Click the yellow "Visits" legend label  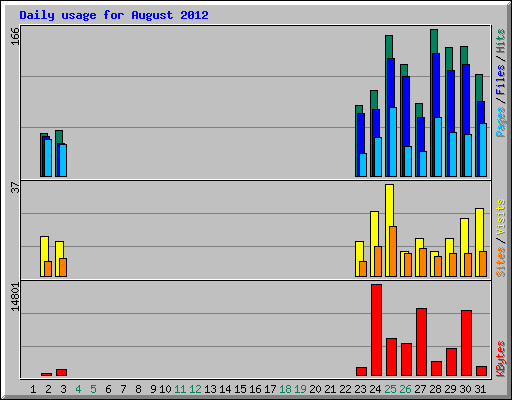click(501, 218)
